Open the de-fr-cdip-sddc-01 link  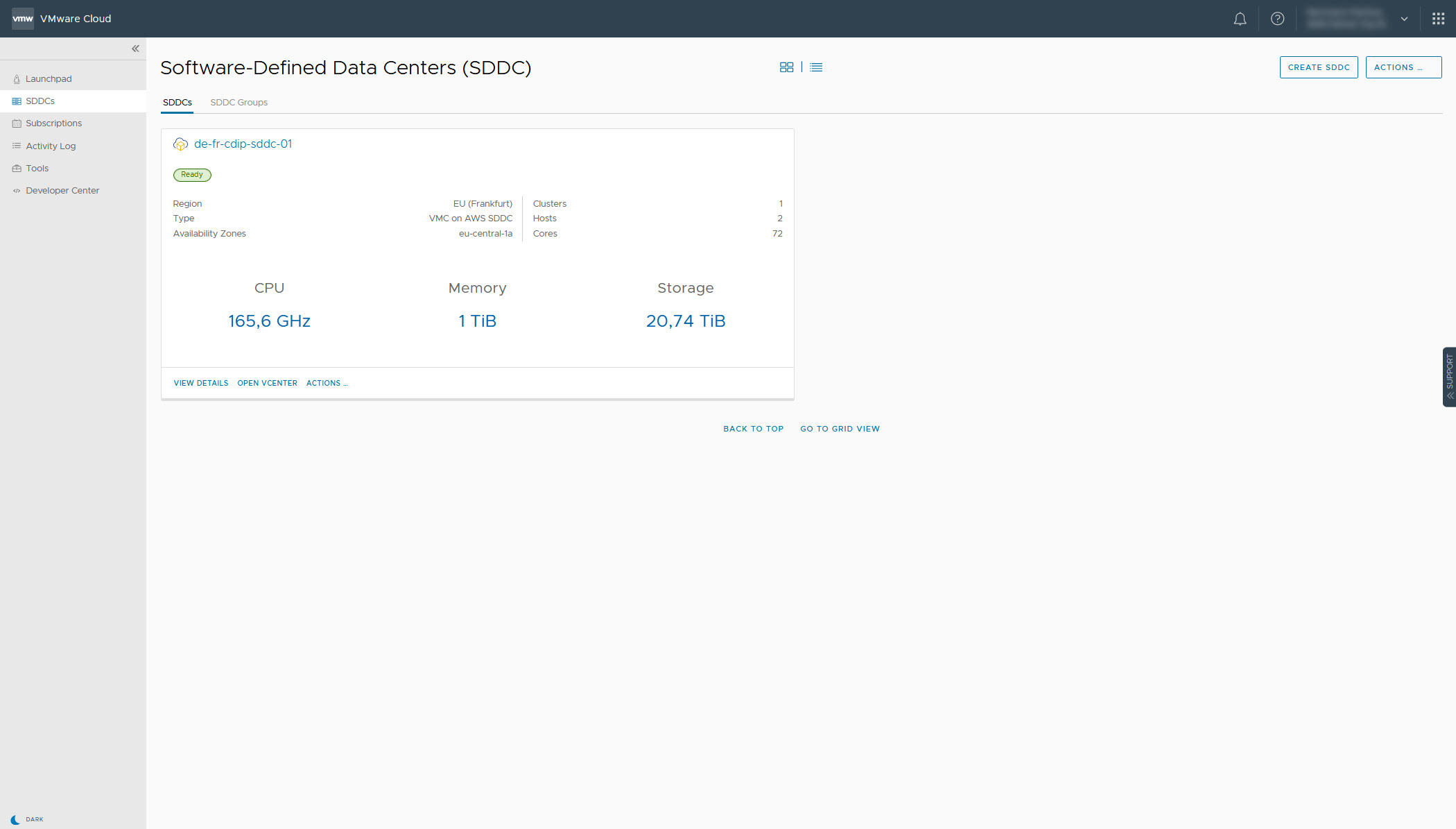click(x=243, y=144)
